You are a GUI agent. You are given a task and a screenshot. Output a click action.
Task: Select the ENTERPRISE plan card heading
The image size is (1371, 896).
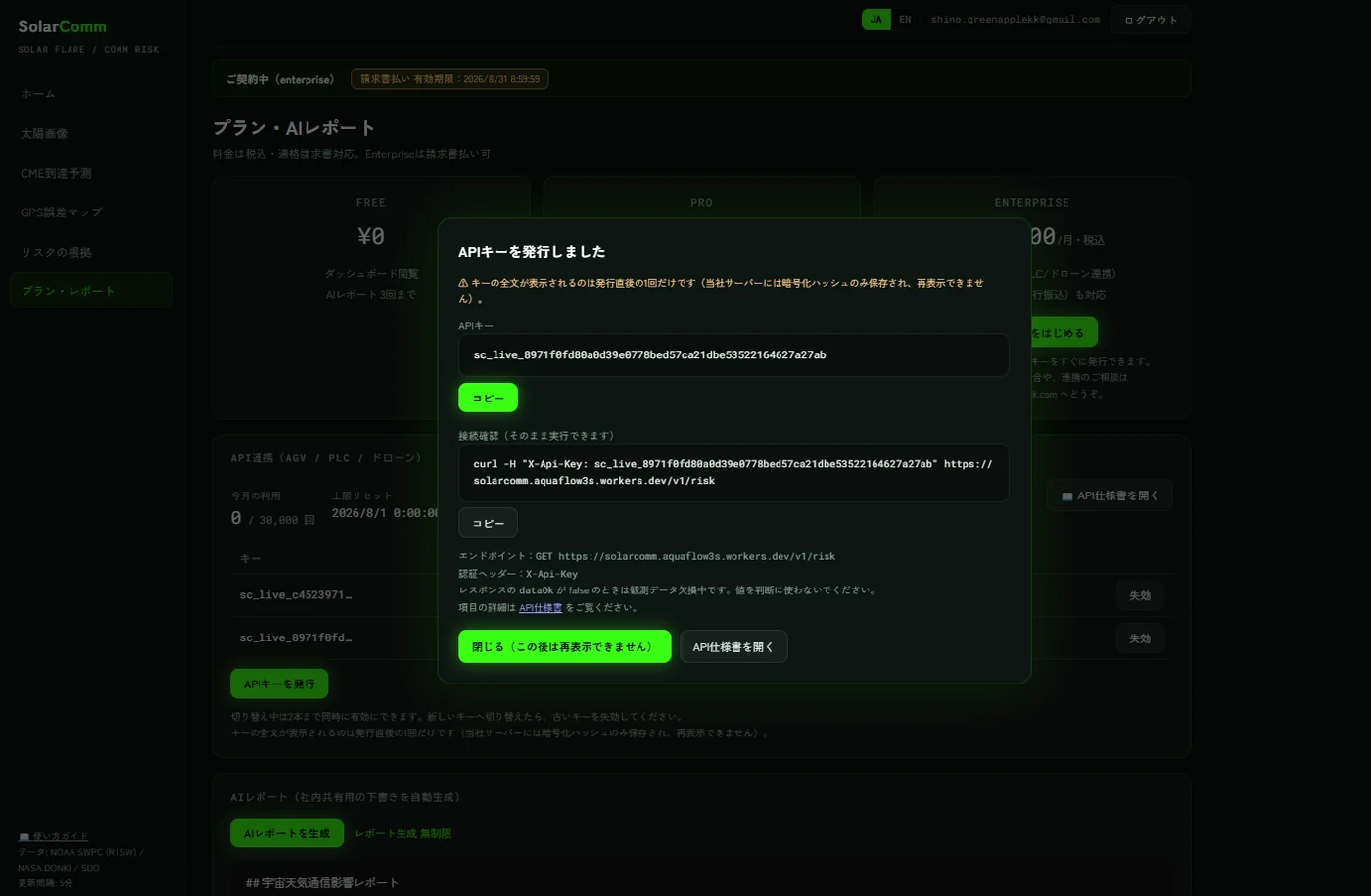pyautogui.click(x=1032, y=203)
